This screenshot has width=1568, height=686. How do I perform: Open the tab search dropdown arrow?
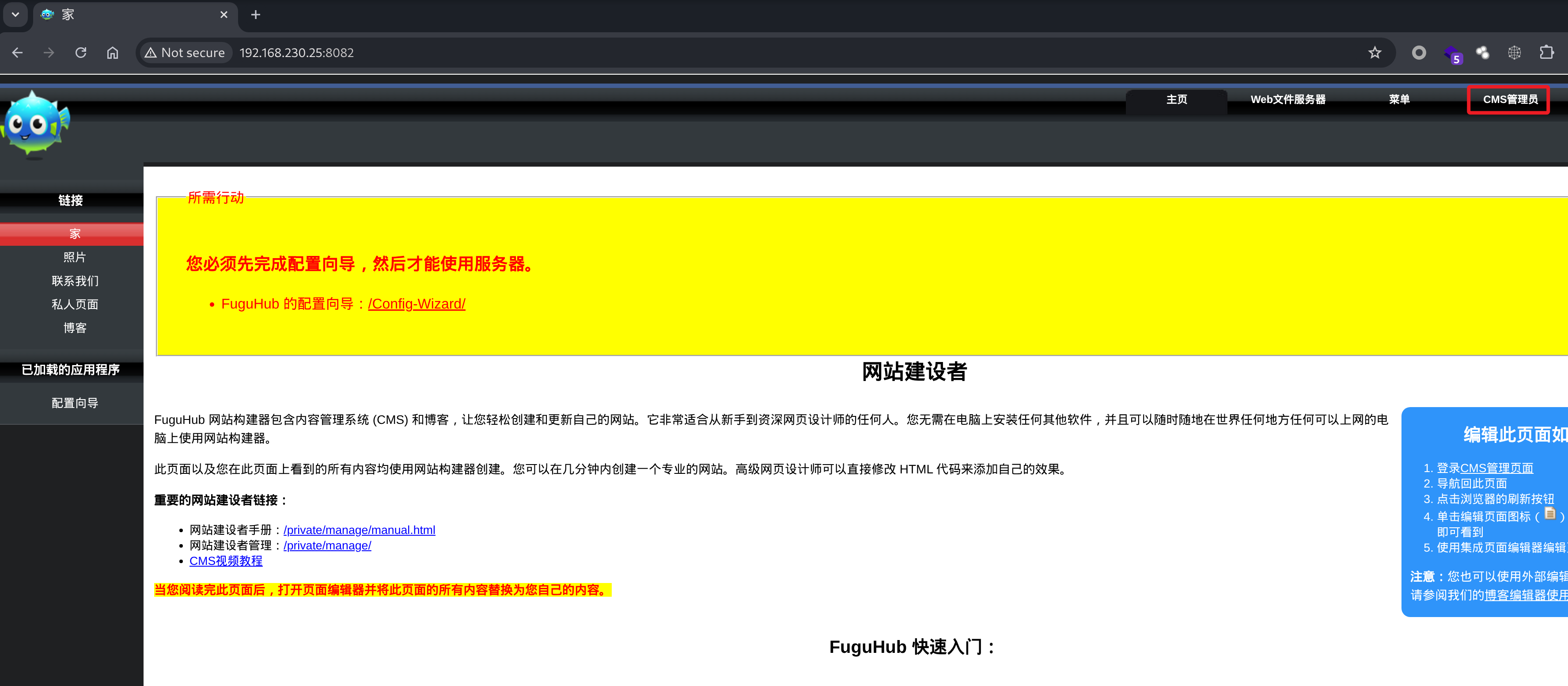tap(15, 15)
